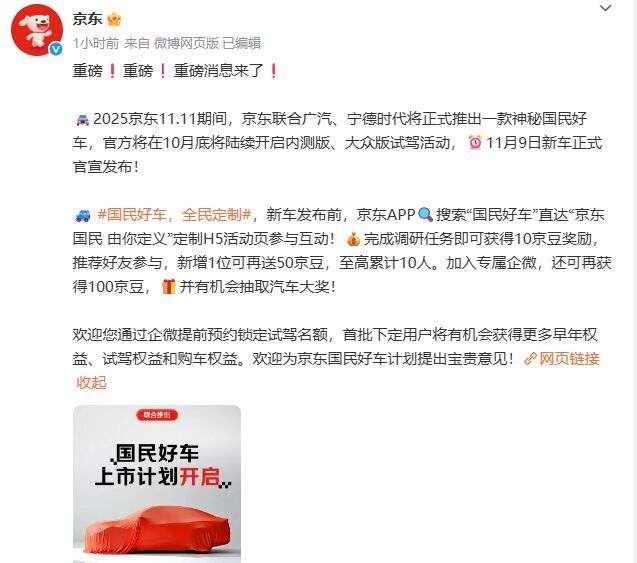Open the 网页链接 web link
637x563 pixels.
(569, 359)
